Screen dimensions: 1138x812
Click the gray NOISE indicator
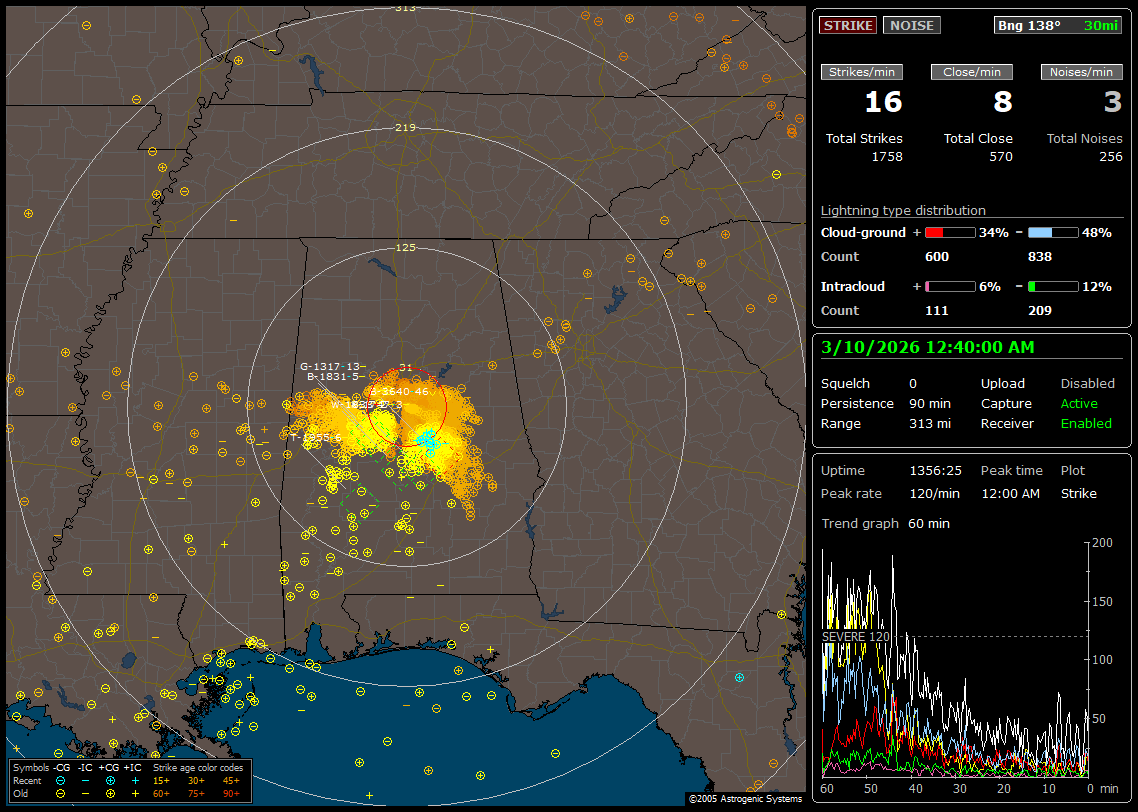click(x=911, y=25)
